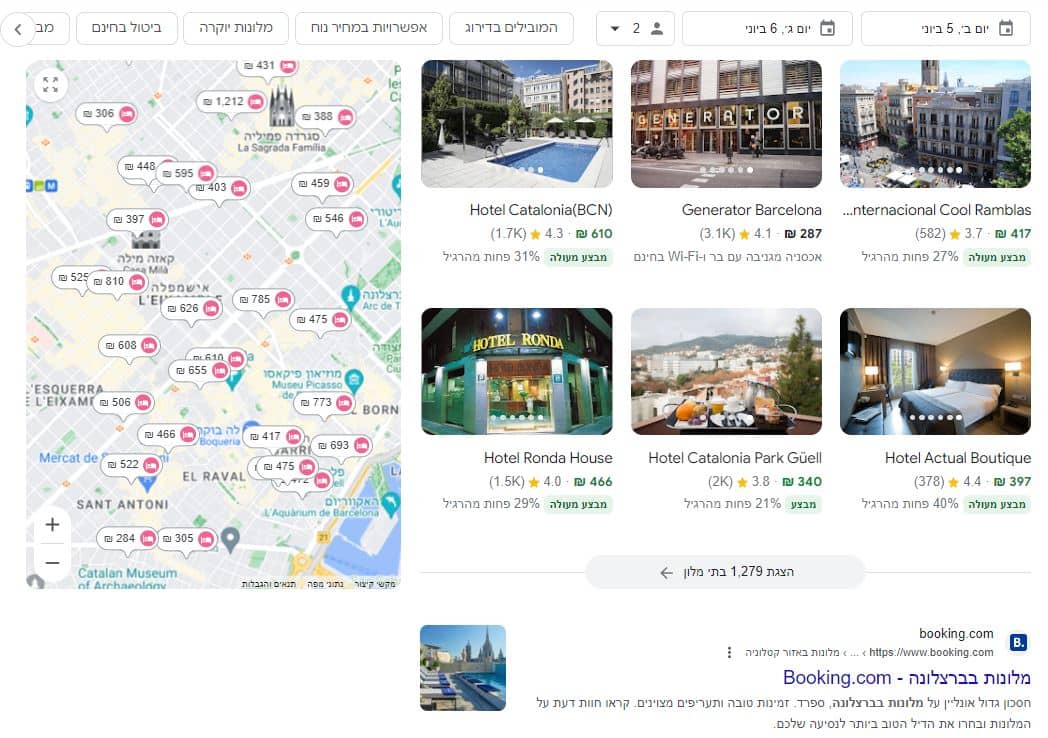The height and width of the screenshot is (738, 1048).
Task: Select the ₪595 hotel pin on map
Action: [187, 173]
